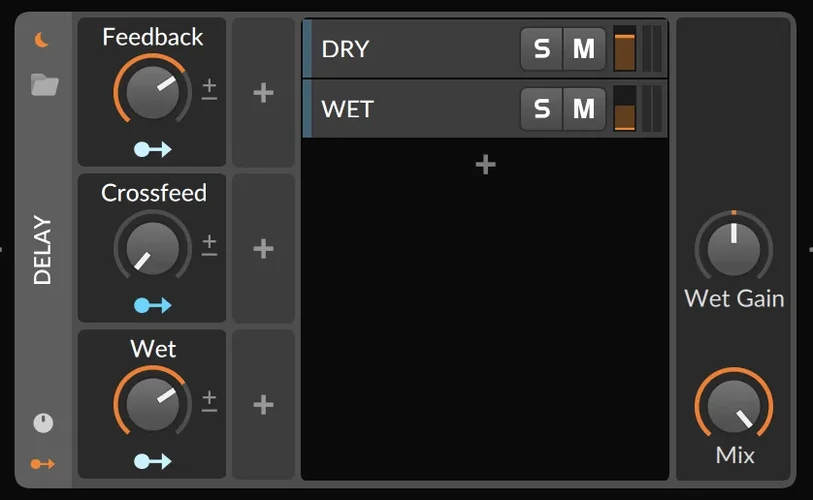The height and width of the screenshot is (500, 813).
Task: Click the round clock icon in left strip
Action: pyautogui.click(x=43, y=423)
